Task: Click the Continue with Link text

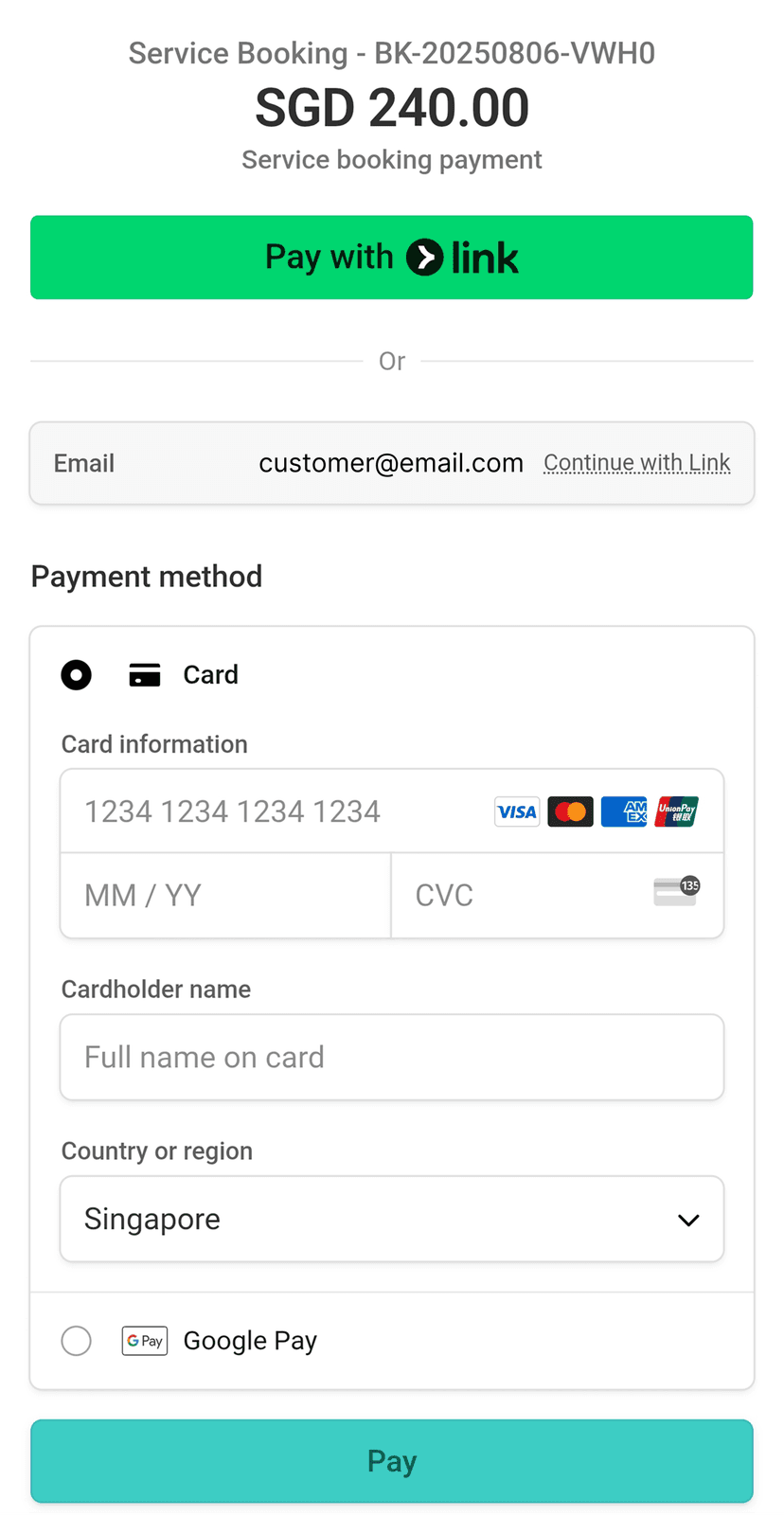Action: (636, 462)
